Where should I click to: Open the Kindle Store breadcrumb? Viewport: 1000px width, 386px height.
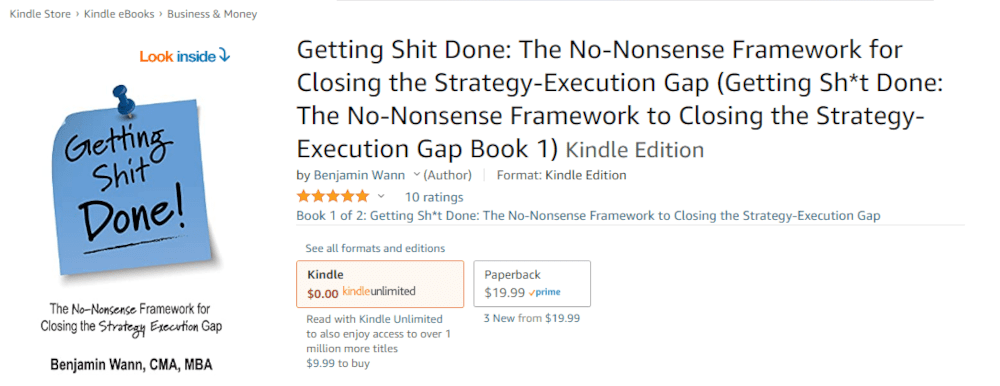pos(40,14)
